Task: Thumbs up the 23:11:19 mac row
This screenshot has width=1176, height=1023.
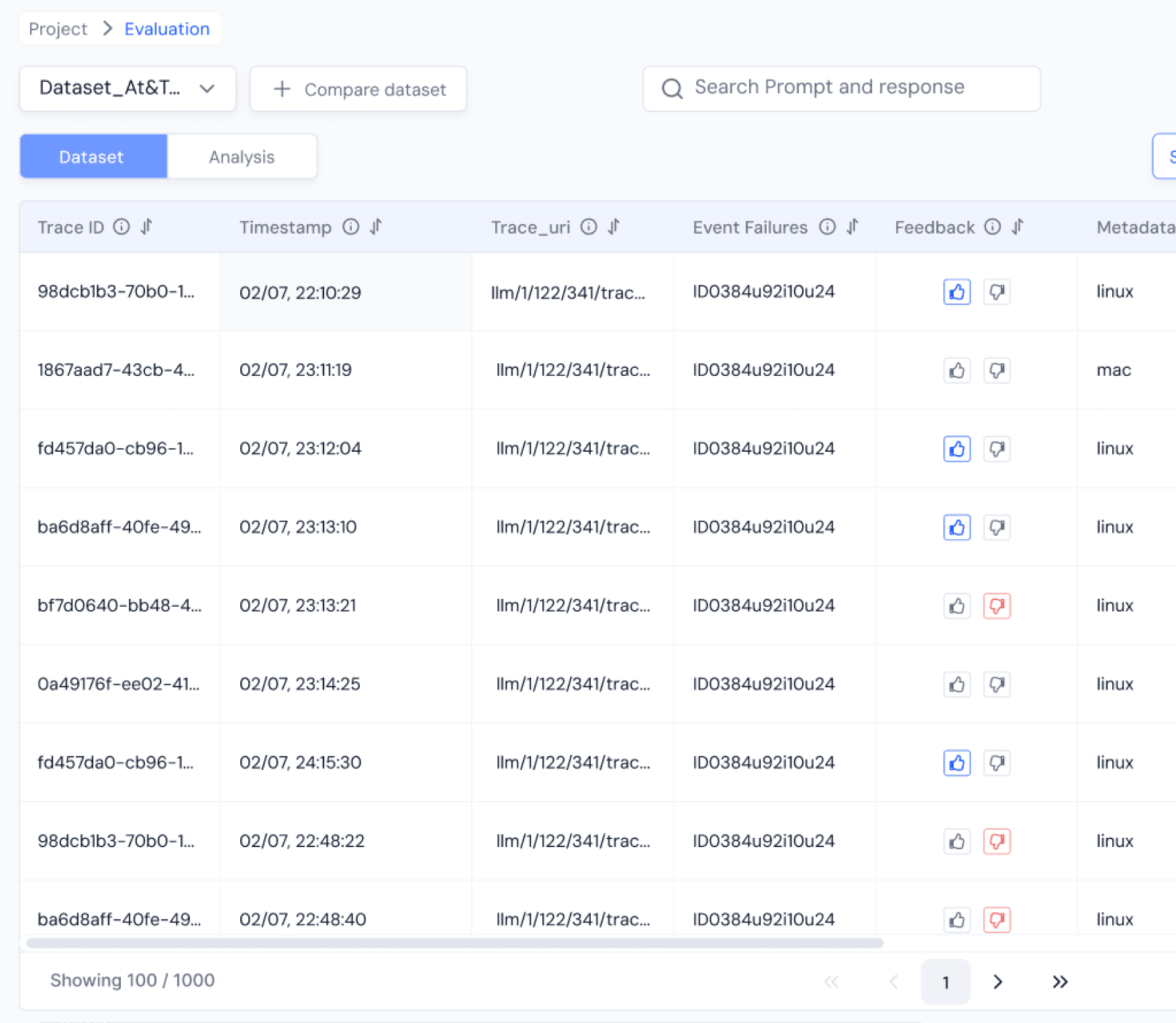Action: 957,370
